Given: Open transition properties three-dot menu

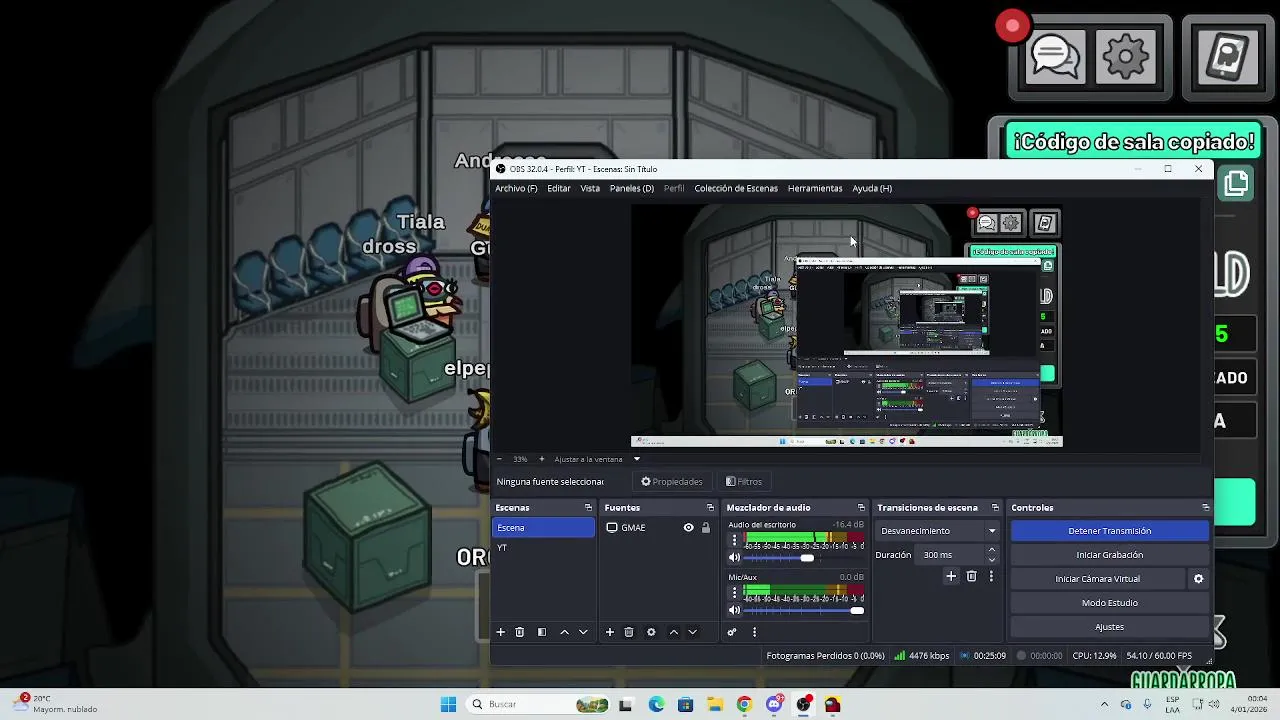Looking at the screenshot, I should (991, 576).
